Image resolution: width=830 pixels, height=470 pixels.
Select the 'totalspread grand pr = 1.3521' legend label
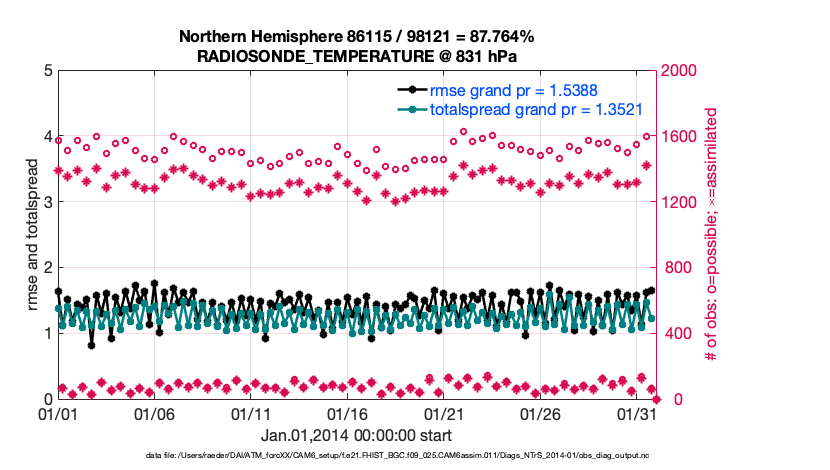tap(535, 110)
